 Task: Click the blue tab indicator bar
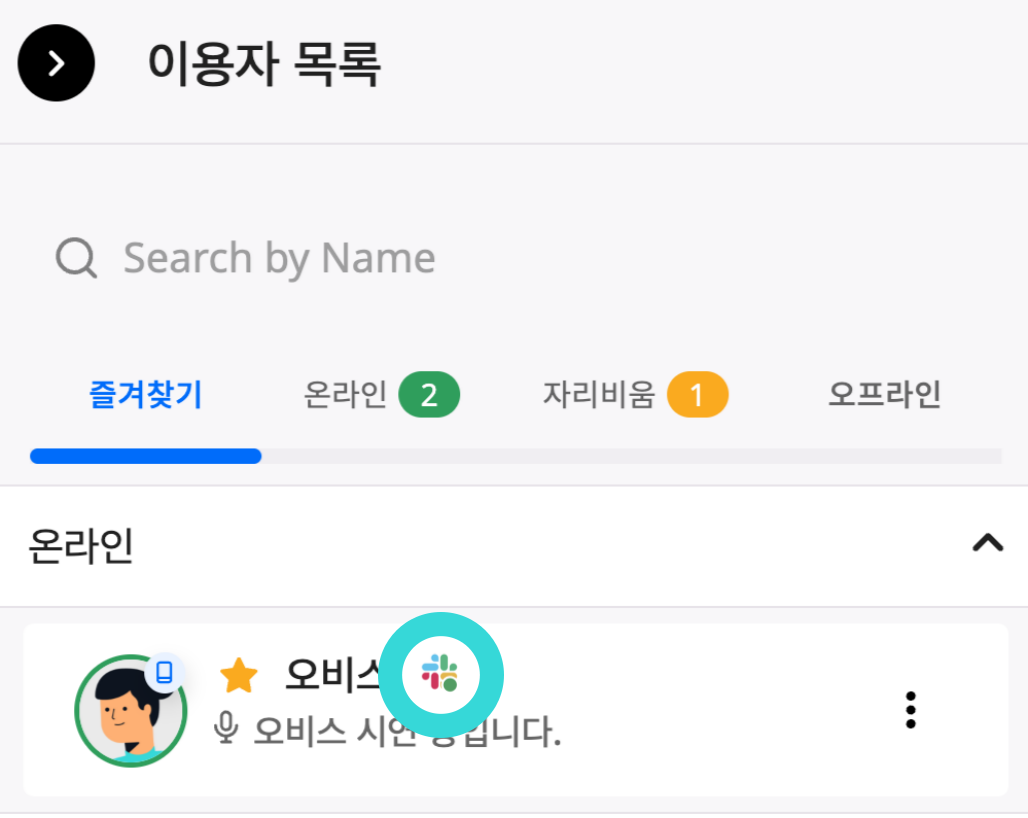145,456
